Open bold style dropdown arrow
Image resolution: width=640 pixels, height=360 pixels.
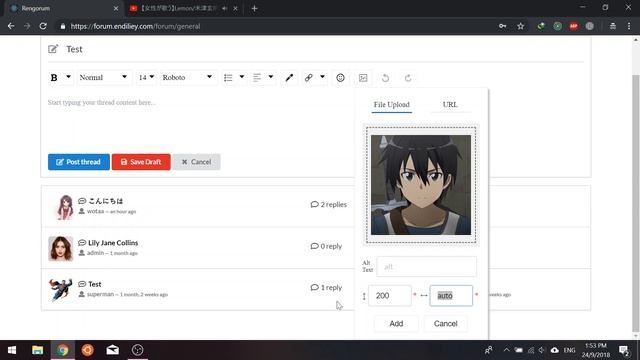coord(68,77)
